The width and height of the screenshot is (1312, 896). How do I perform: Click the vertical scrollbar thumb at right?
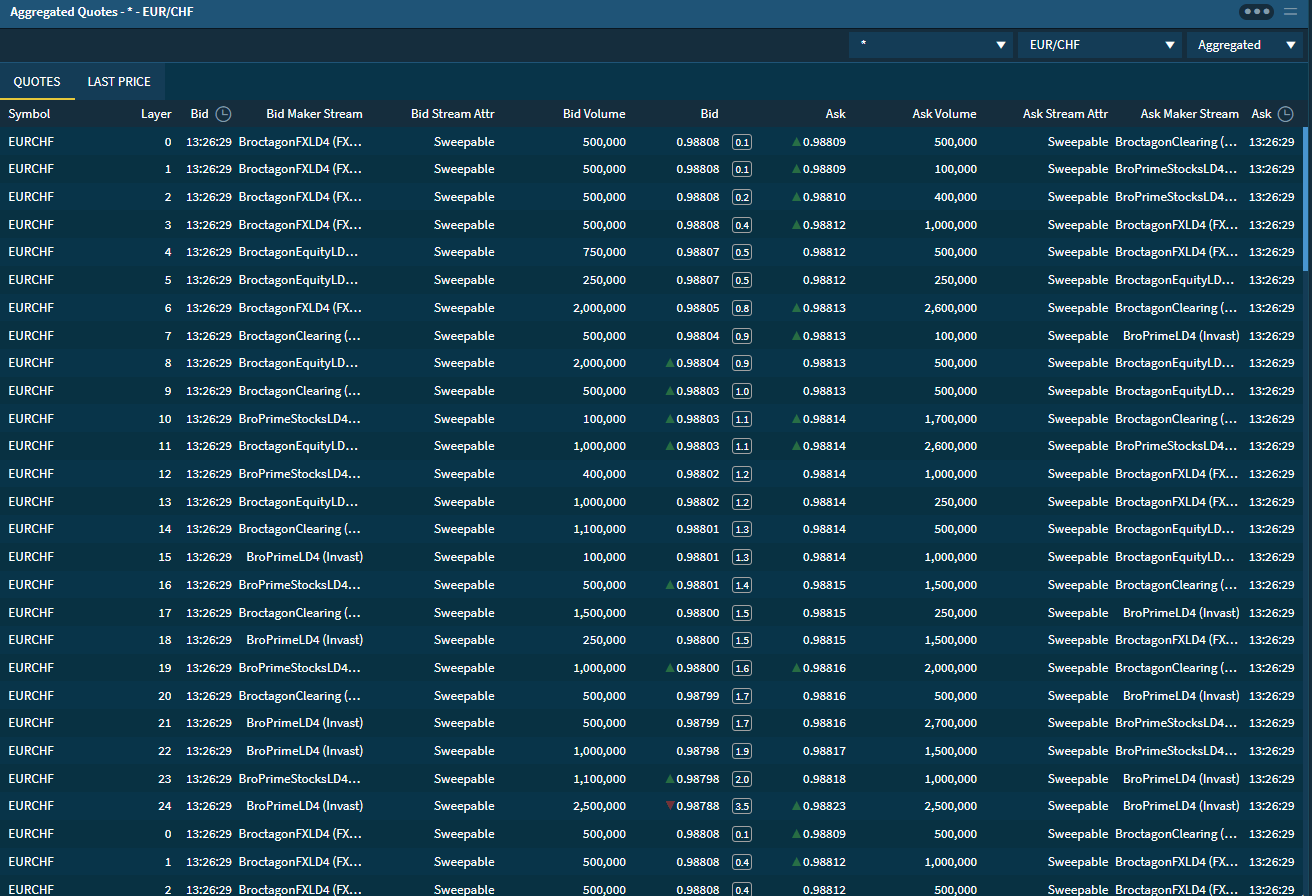[x=1306, y=198]
